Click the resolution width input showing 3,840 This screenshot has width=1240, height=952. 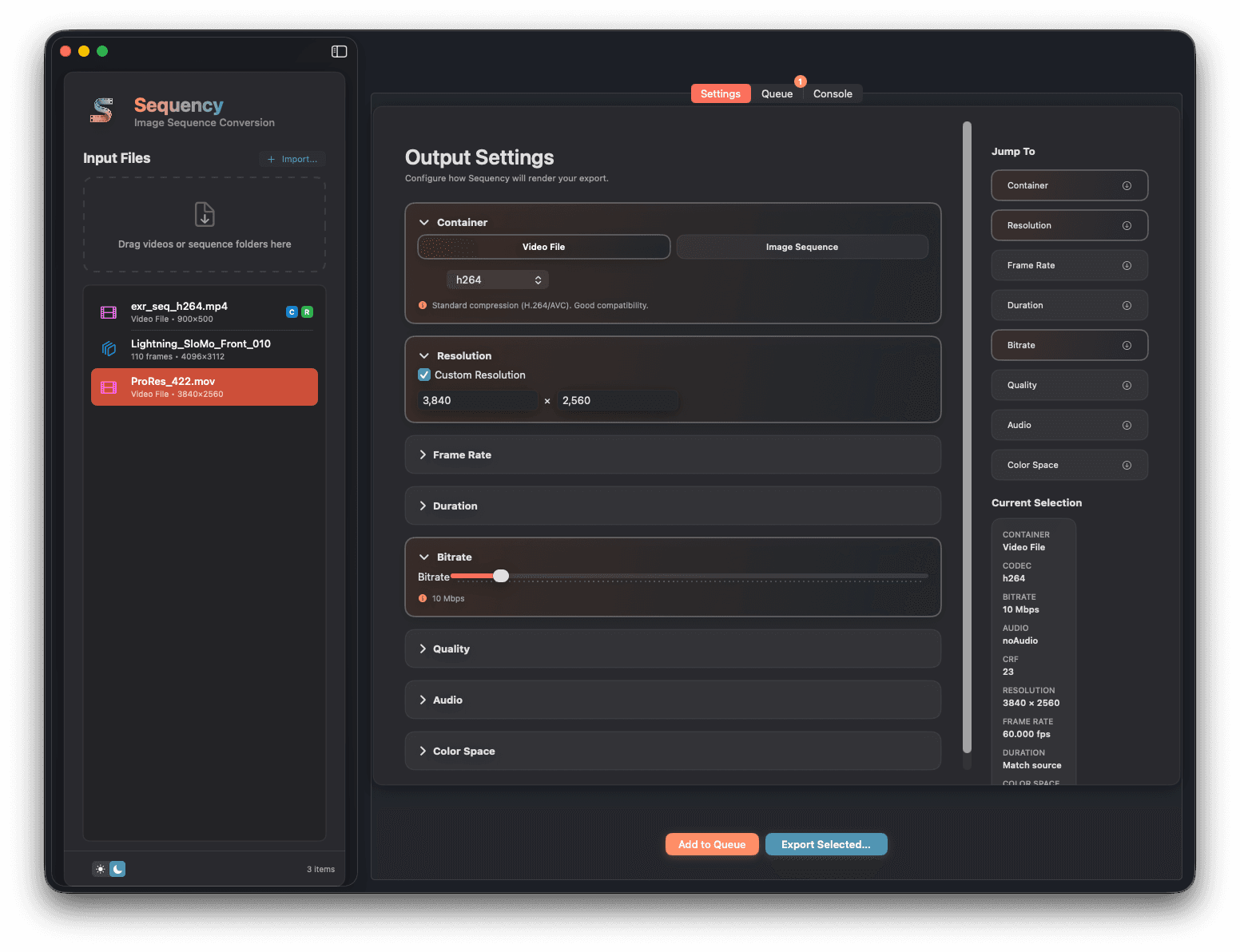pyautogui.click(x=477, y=400)
